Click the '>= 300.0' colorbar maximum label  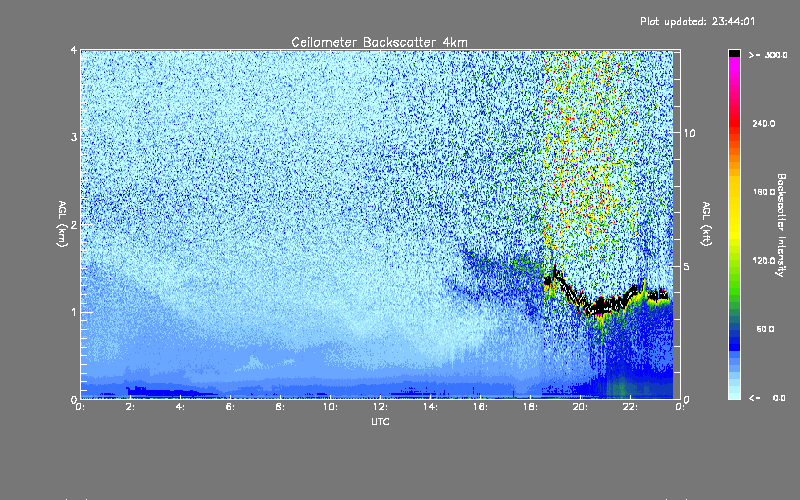(x=768, y=55)
